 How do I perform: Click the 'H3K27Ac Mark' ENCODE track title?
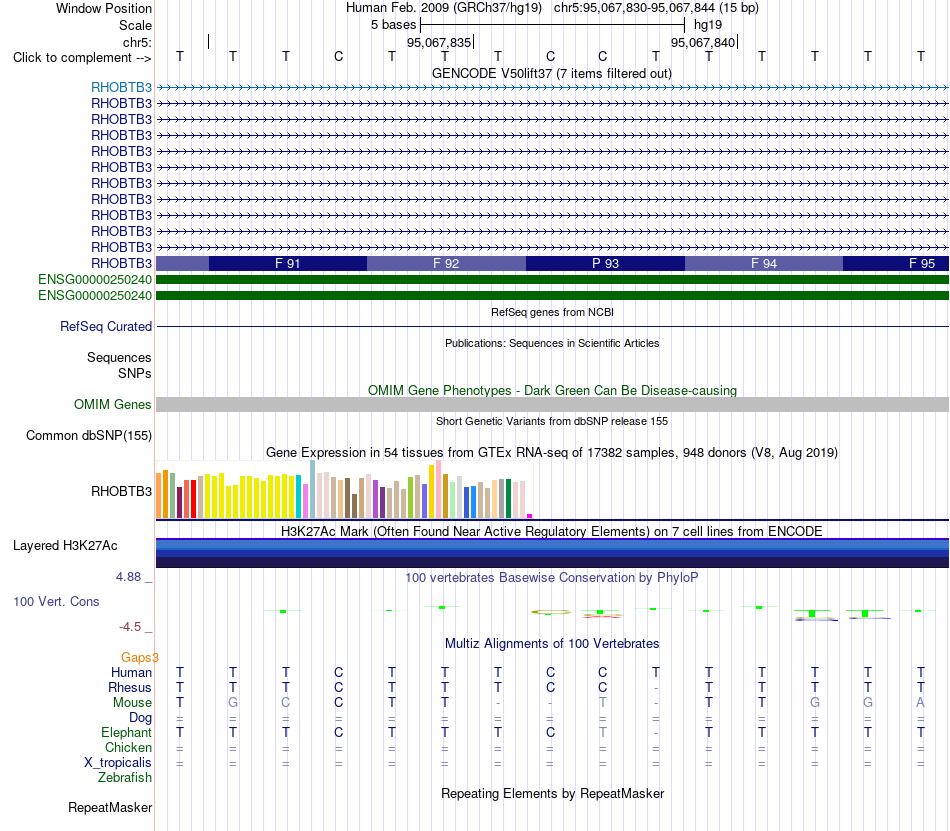(x=552, y=531)
